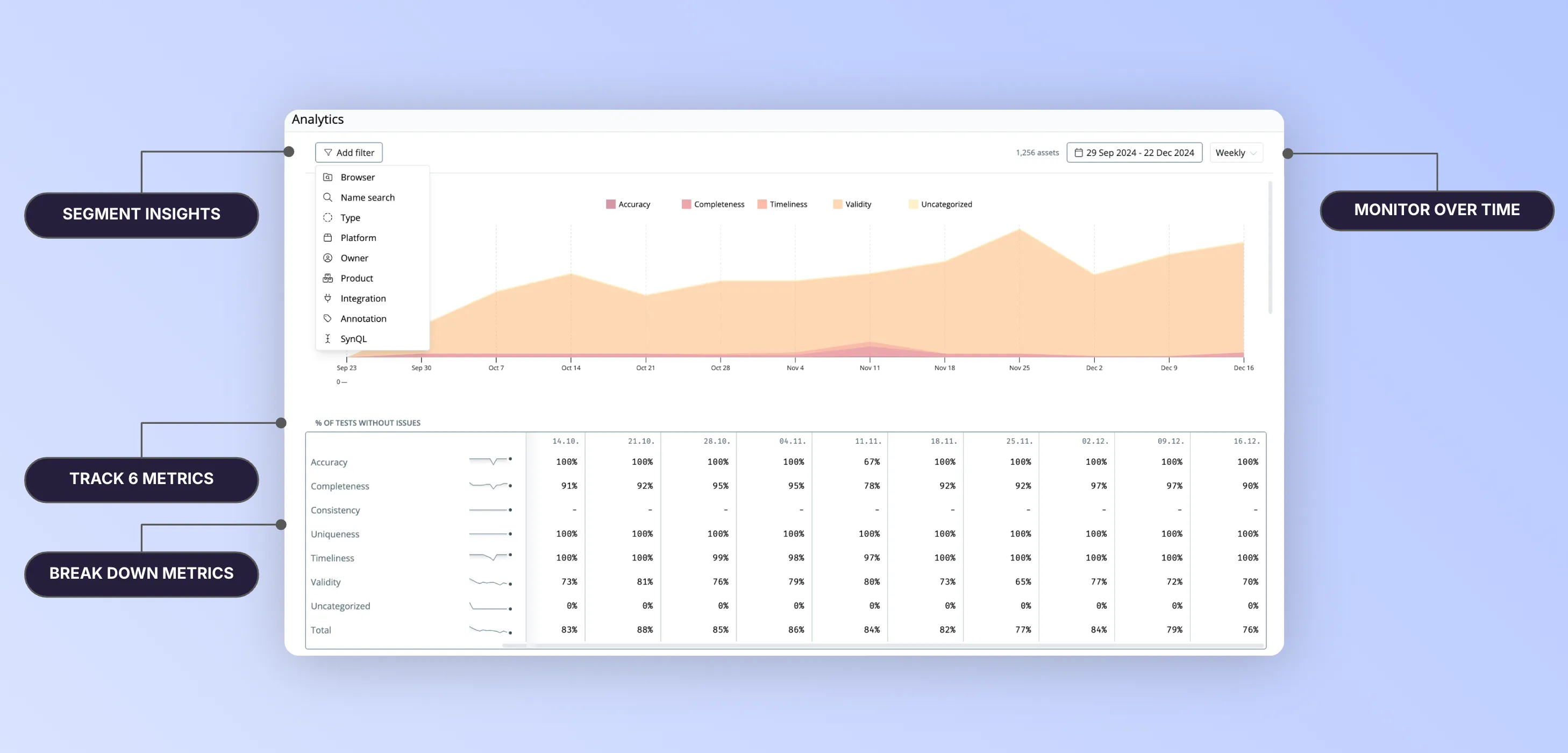This screenshot has height=753, width=1568.
Task: Click the Timeliness row label
Action: tap(332, 558)
